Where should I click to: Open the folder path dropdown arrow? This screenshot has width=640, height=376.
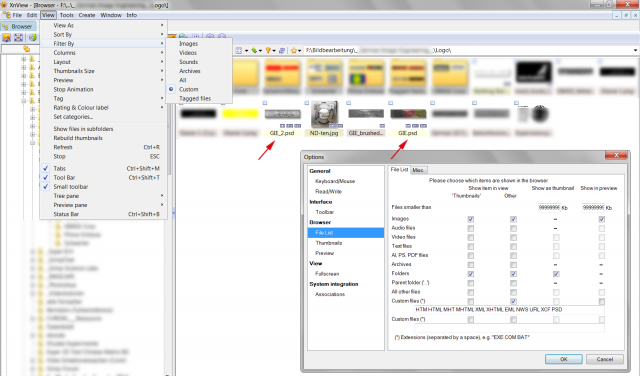click(x=635, y=51)
